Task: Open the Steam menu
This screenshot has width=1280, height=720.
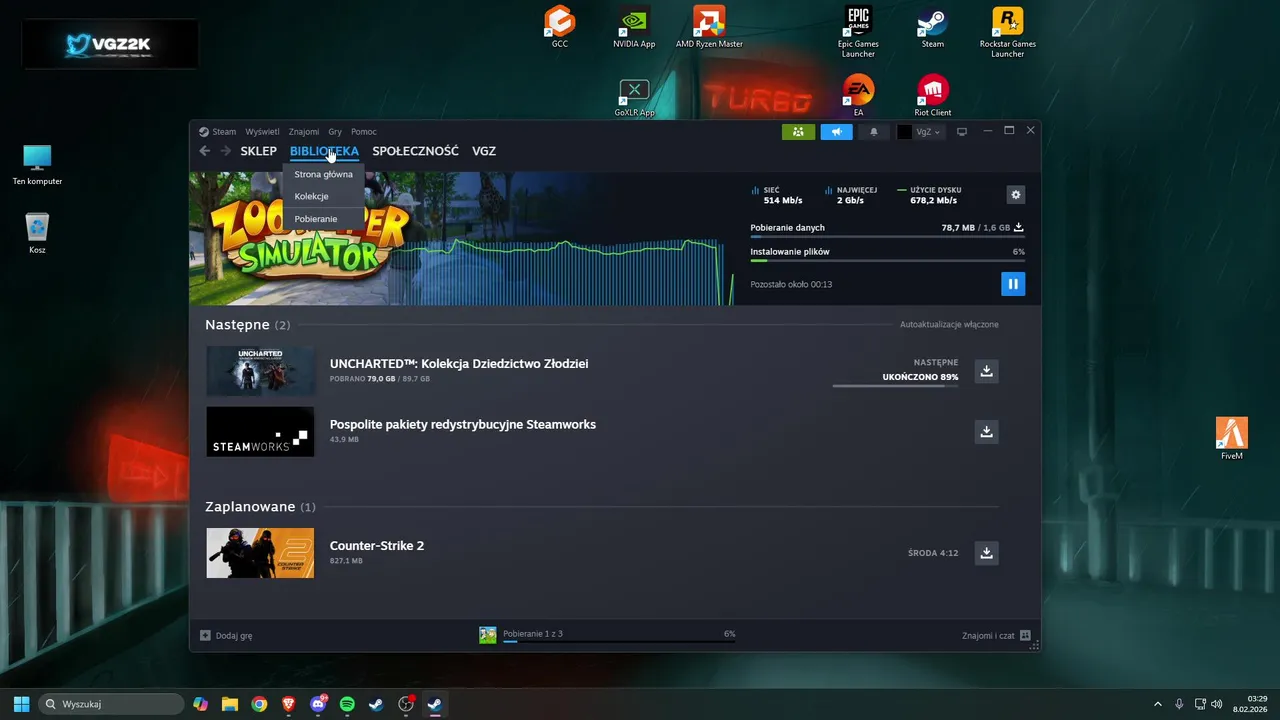Action: (x=223, y=132)
